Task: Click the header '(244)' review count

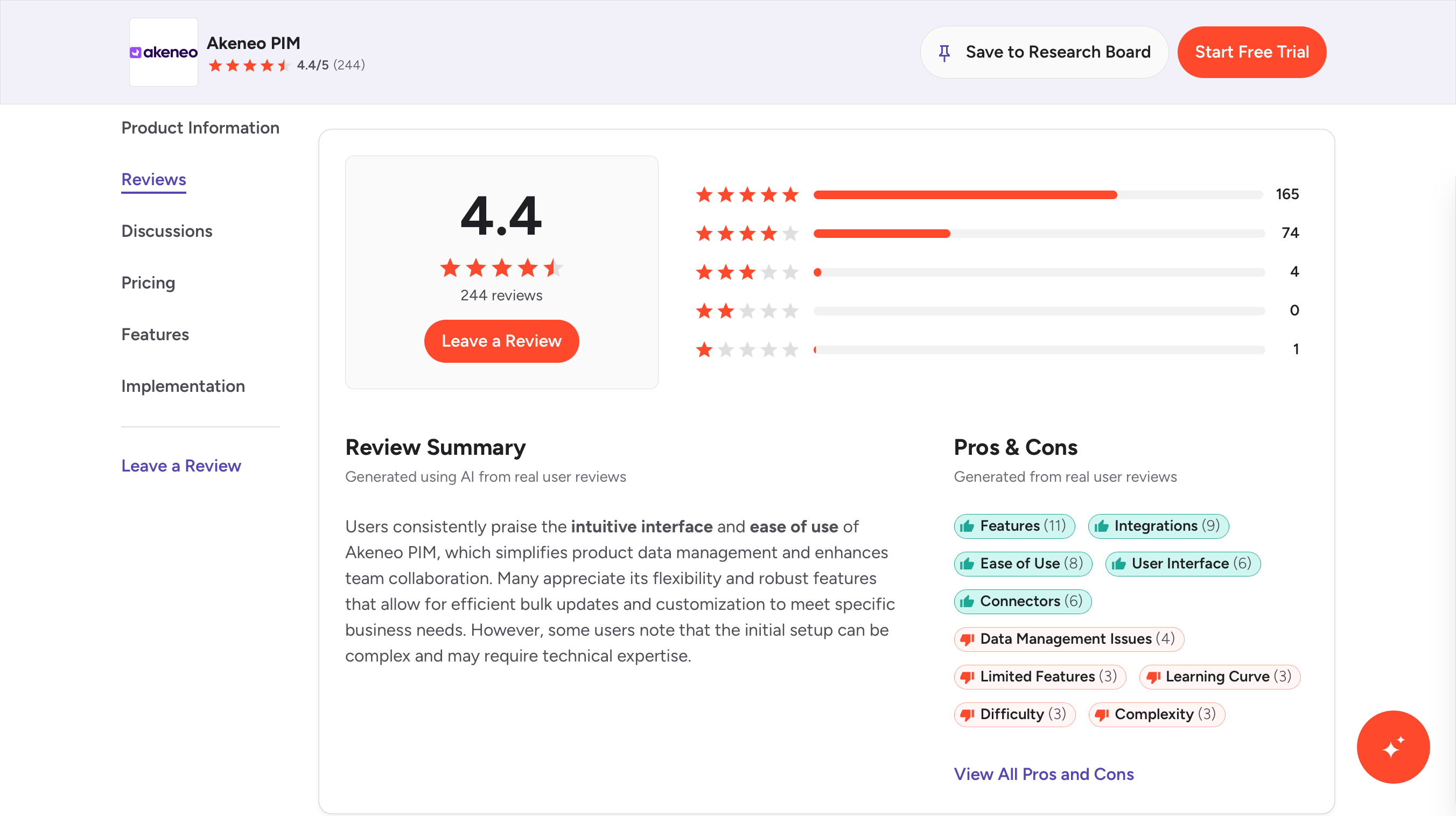Action: (349, 65)
